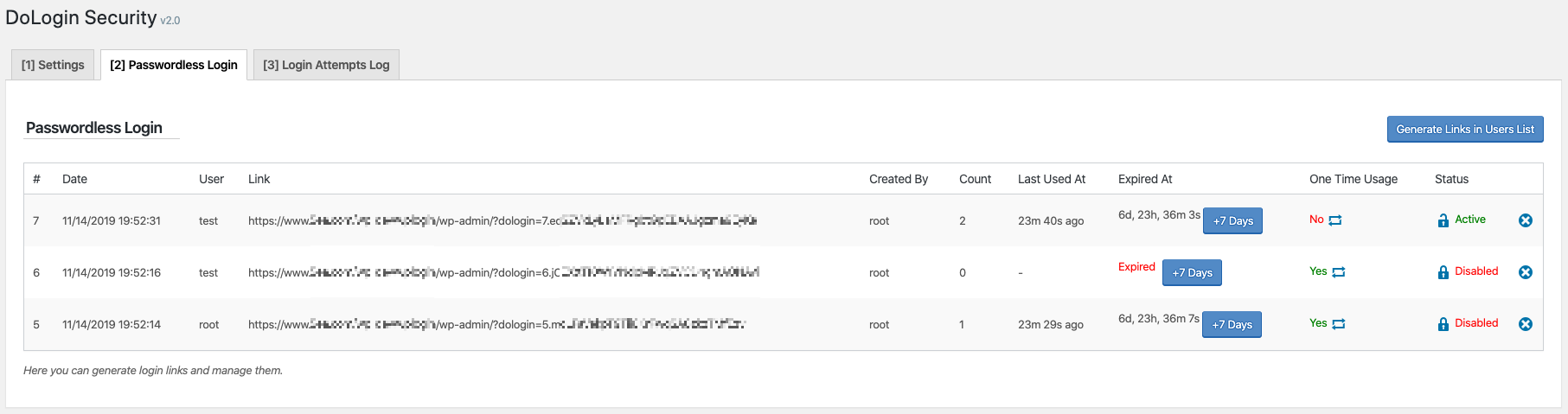Click the 'Last Used At' column header

(x=1052, y=179)
